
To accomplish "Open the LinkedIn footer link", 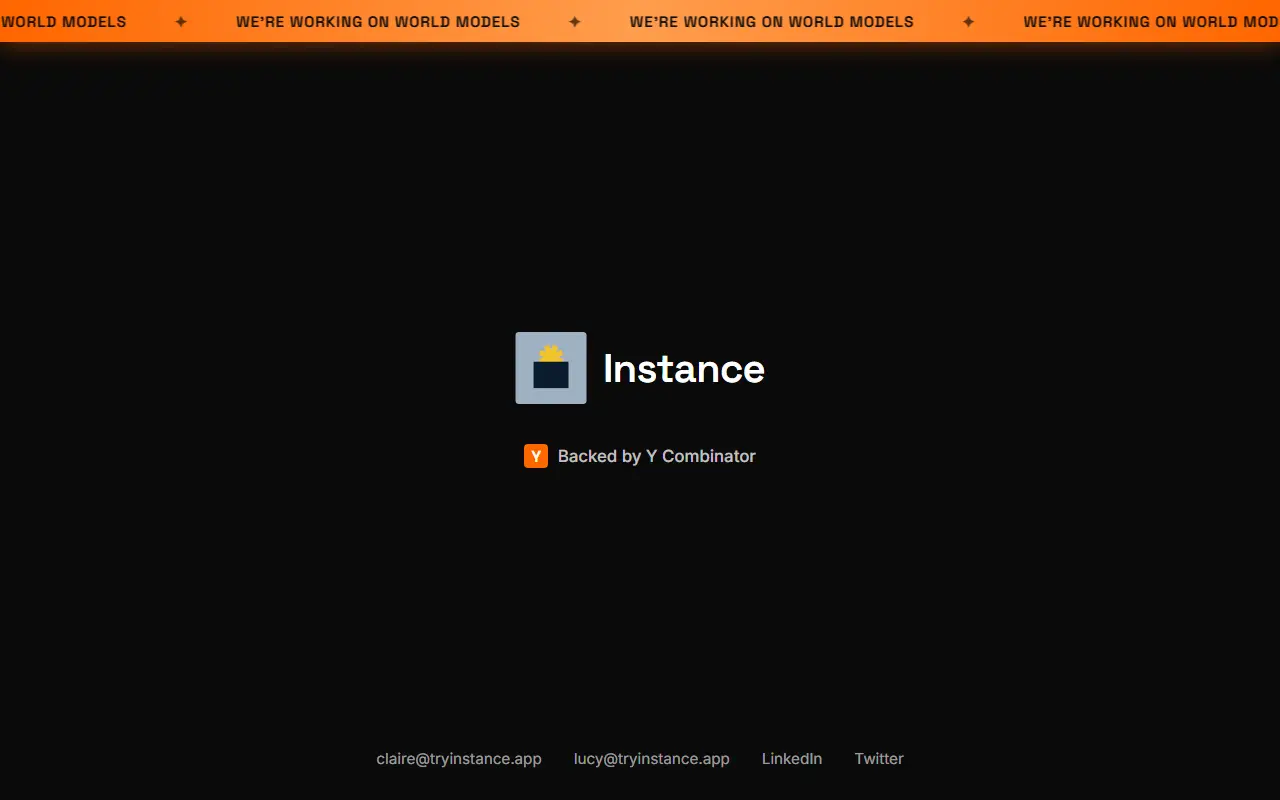I will tap(792, 759).
